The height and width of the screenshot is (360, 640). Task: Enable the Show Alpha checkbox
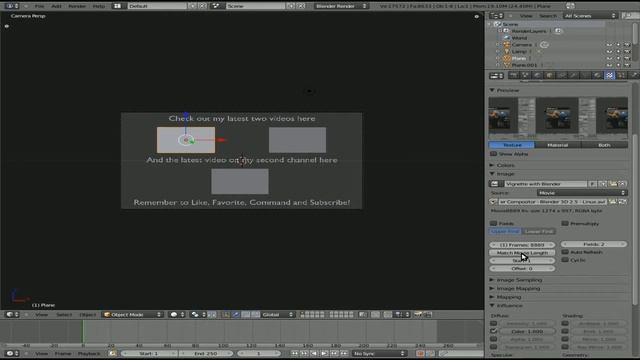[x=493, y=154]
